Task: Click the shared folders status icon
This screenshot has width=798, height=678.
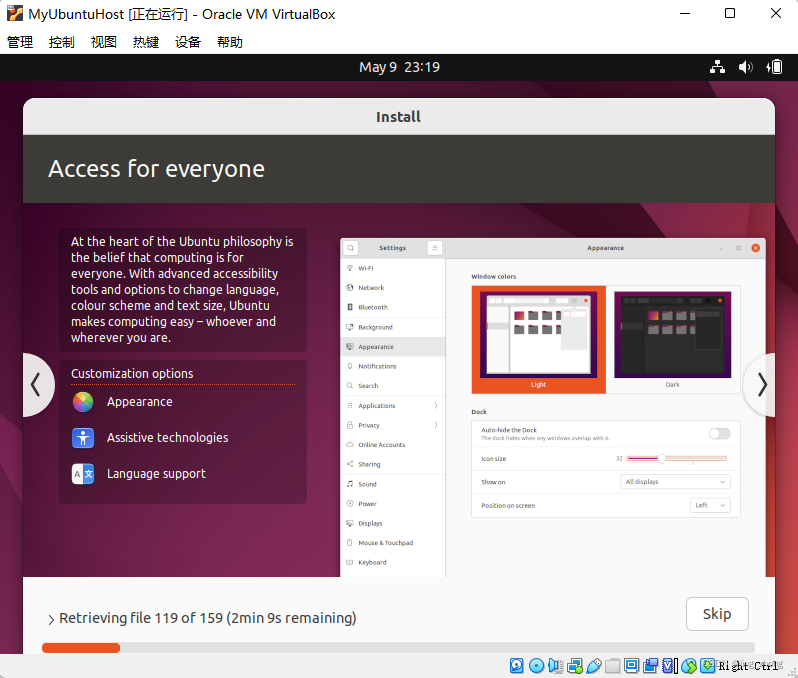Action: [x=613, y=665]
